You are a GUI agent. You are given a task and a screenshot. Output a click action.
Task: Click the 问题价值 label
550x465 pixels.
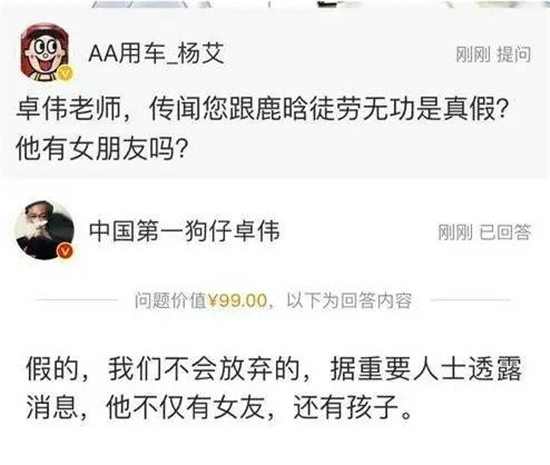[x=171, y=301]
